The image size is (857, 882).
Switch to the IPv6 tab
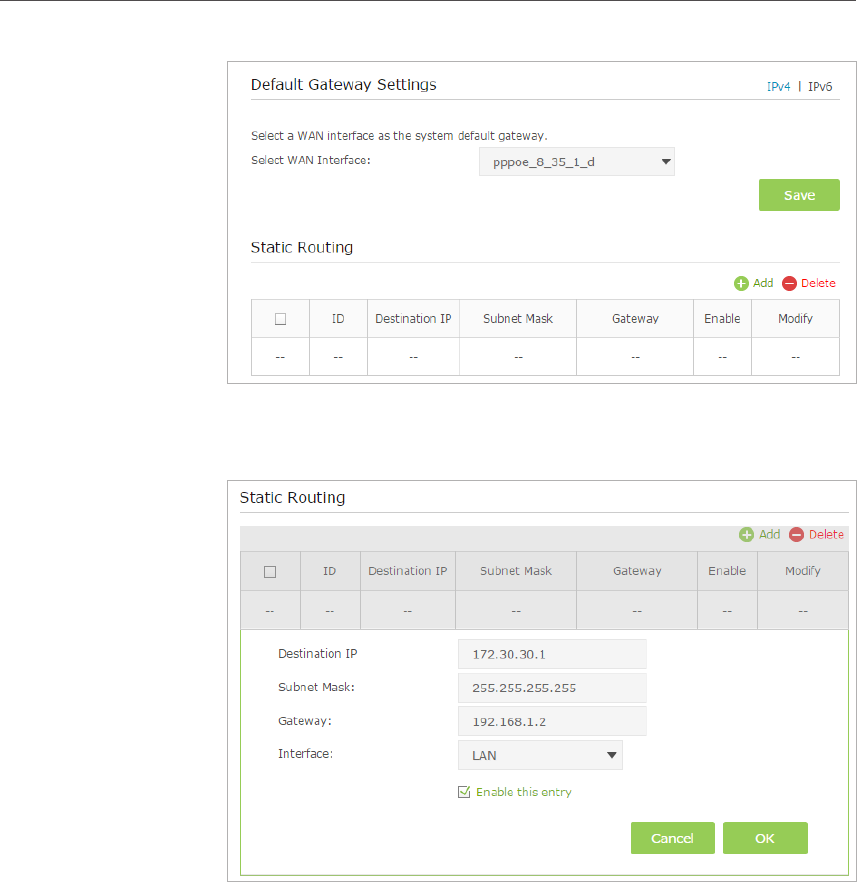[820, 87]
